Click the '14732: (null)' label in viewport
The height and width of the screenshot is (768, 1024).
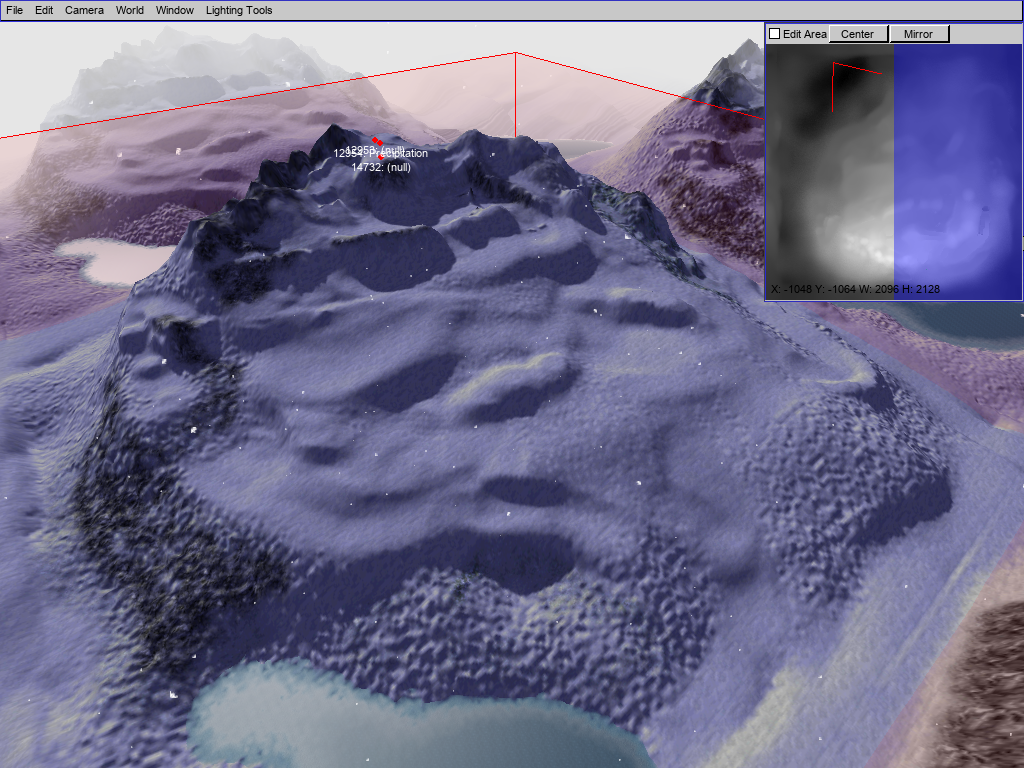point(381,167)
